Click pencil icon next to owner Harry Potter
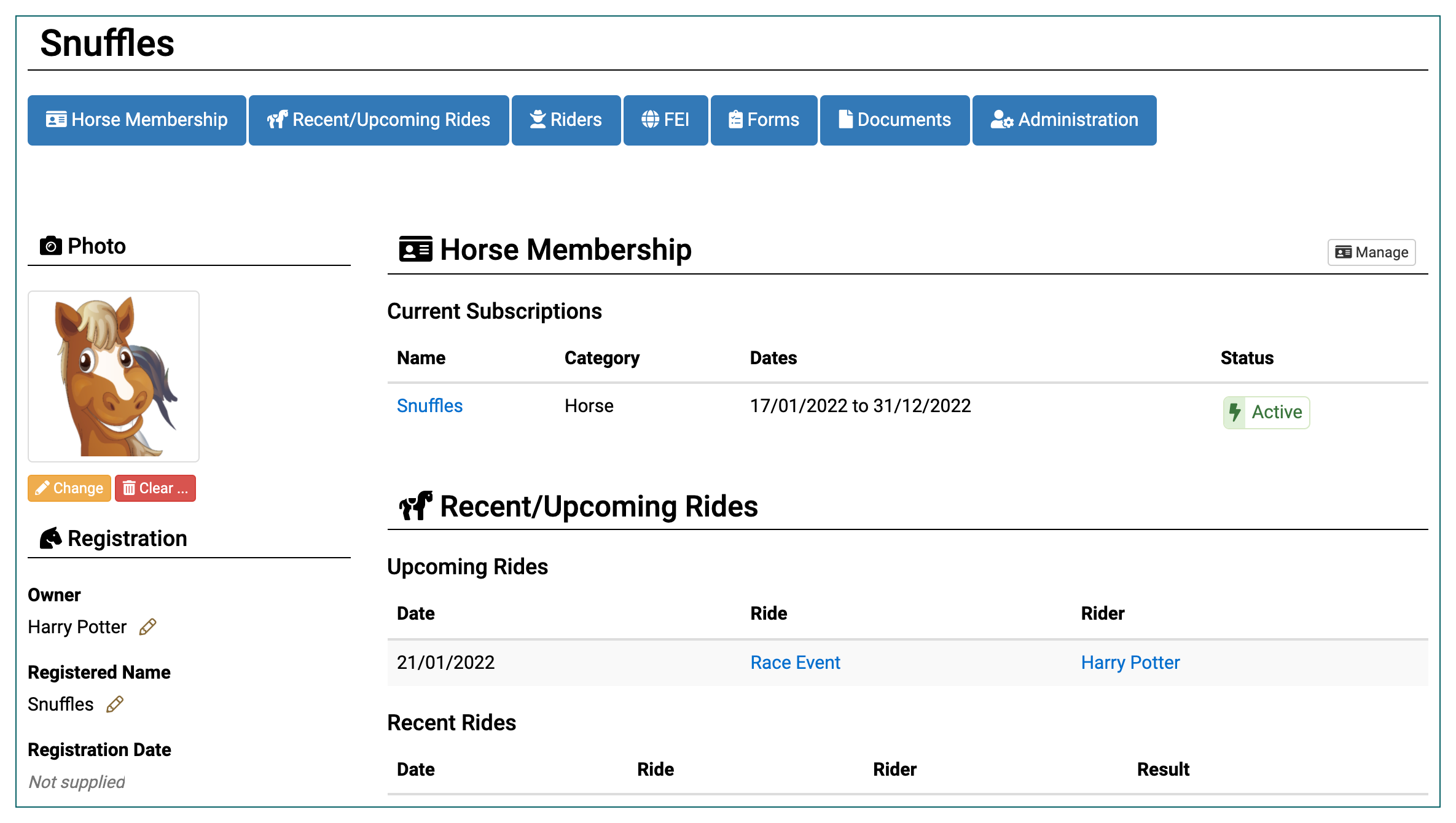The height and width of the screenshot is (823, 1456). tap(147, 627)
